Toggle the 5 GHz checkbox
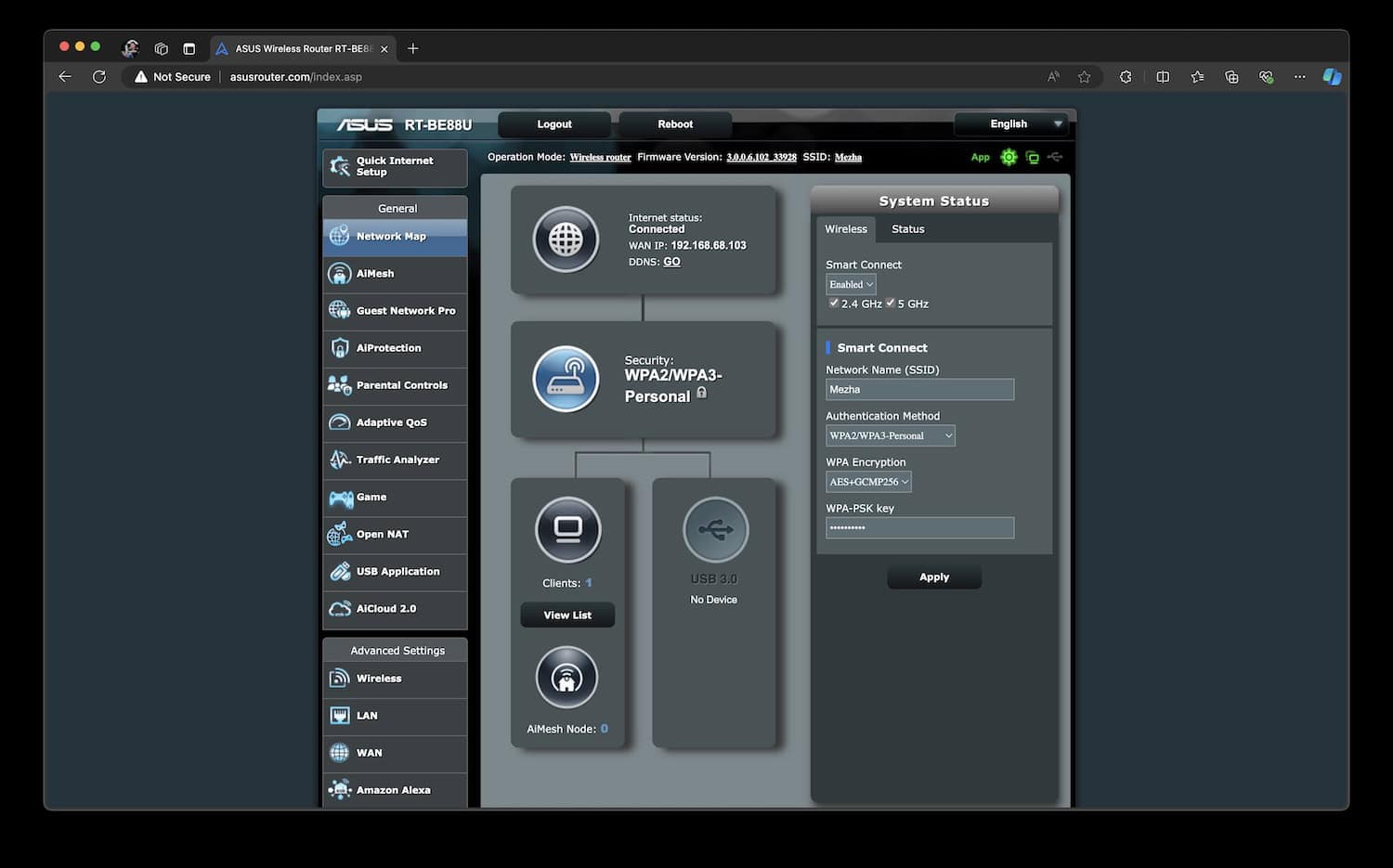This screenshot has height=868, width=1393. coord(891,303)
